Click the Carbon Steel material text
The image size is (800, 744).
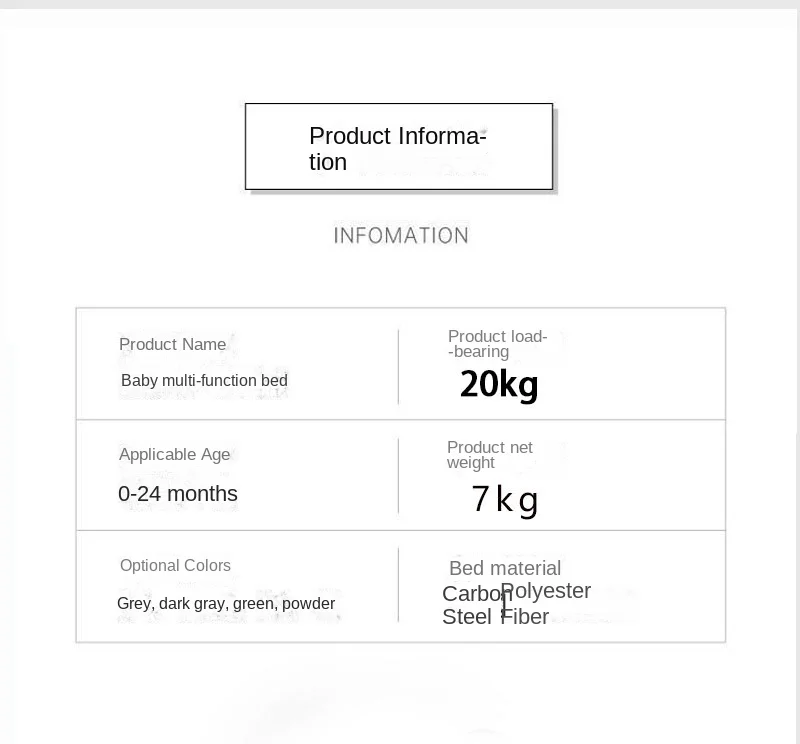click(470, 605)
